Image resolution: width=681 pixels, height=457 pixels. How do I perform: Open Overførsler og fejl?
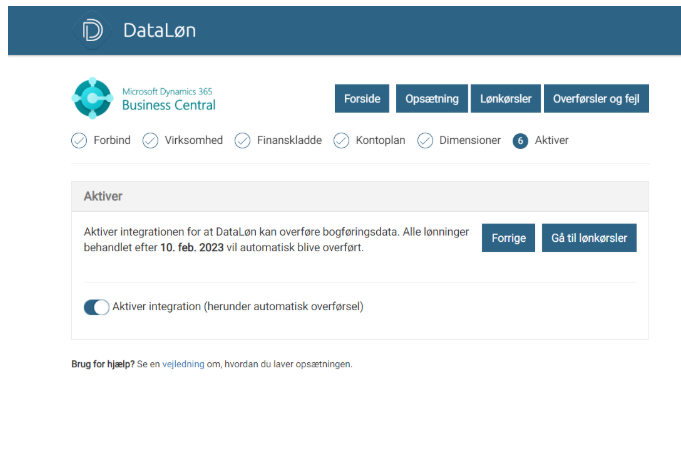pos(601,99)
